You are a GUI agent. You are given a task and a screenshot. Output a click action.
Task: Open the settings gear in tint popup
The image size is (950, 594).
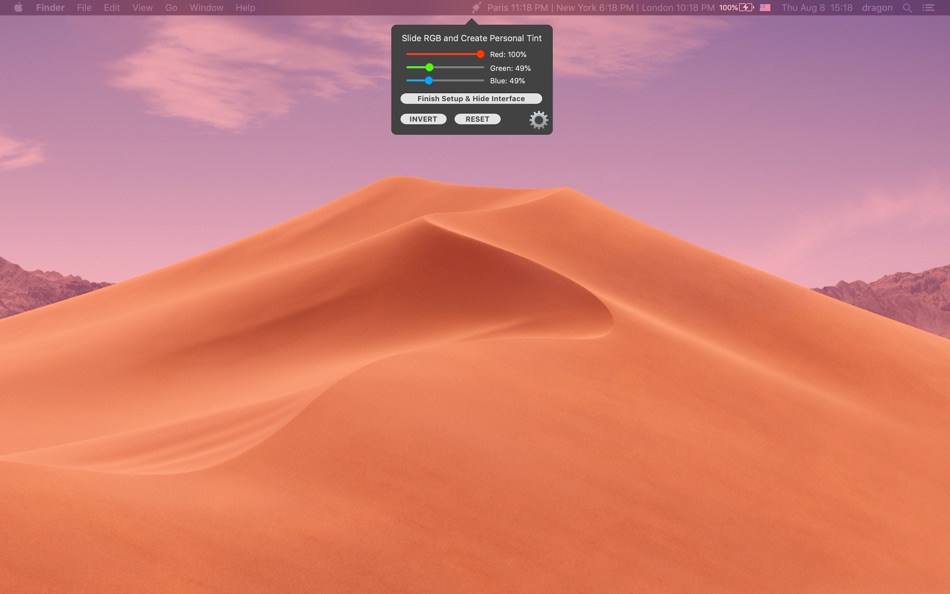click(538, 119)
